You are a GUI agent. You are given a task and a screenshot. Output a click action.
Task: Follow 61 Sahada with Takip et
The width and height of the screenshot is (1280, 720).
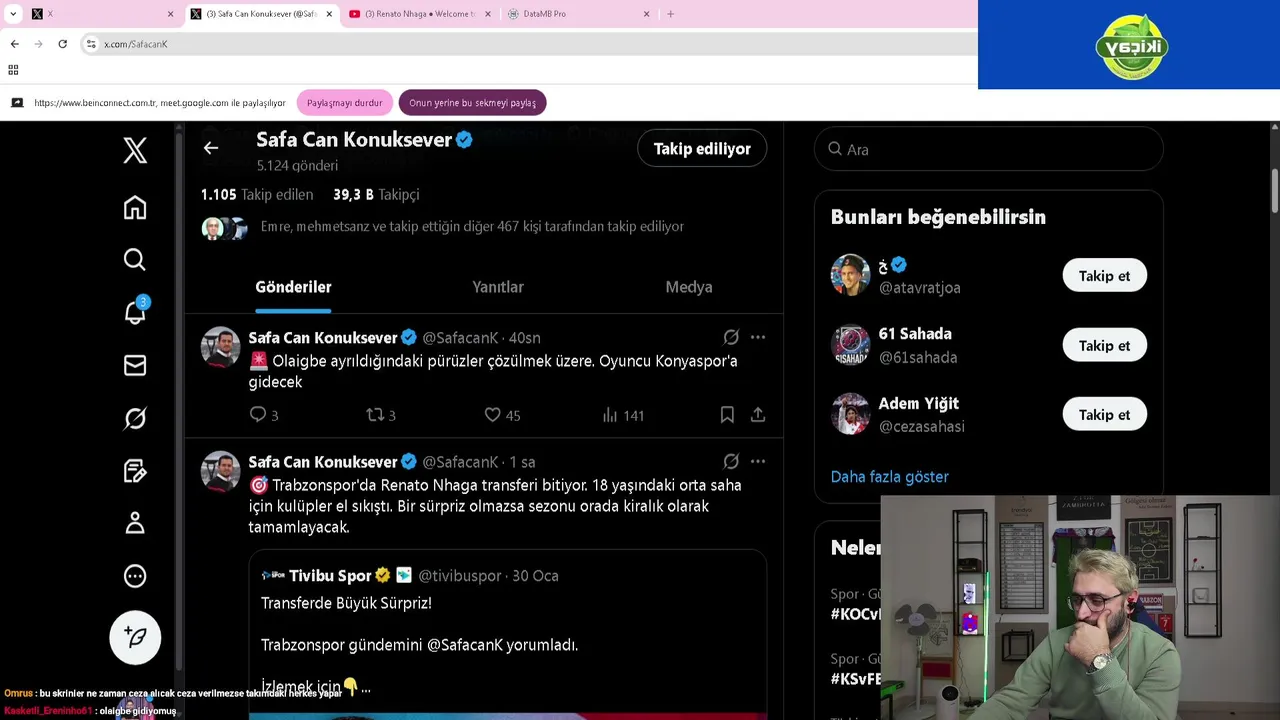pyautogui.click(x=1104, y=346)
